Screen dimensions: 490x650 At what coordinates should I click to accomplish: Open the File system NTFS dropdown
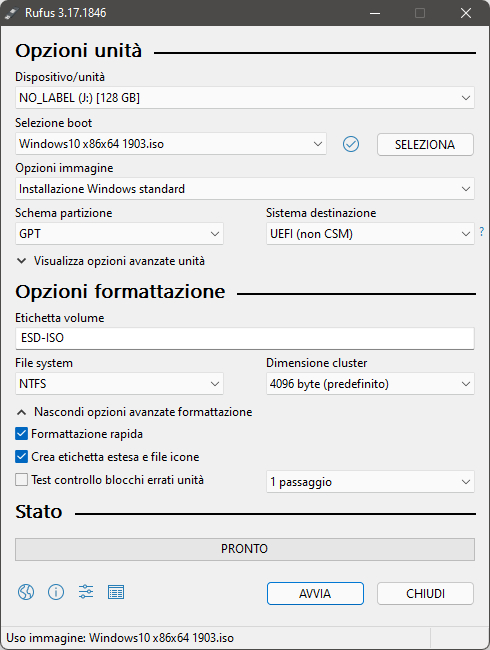click(119, 384)
